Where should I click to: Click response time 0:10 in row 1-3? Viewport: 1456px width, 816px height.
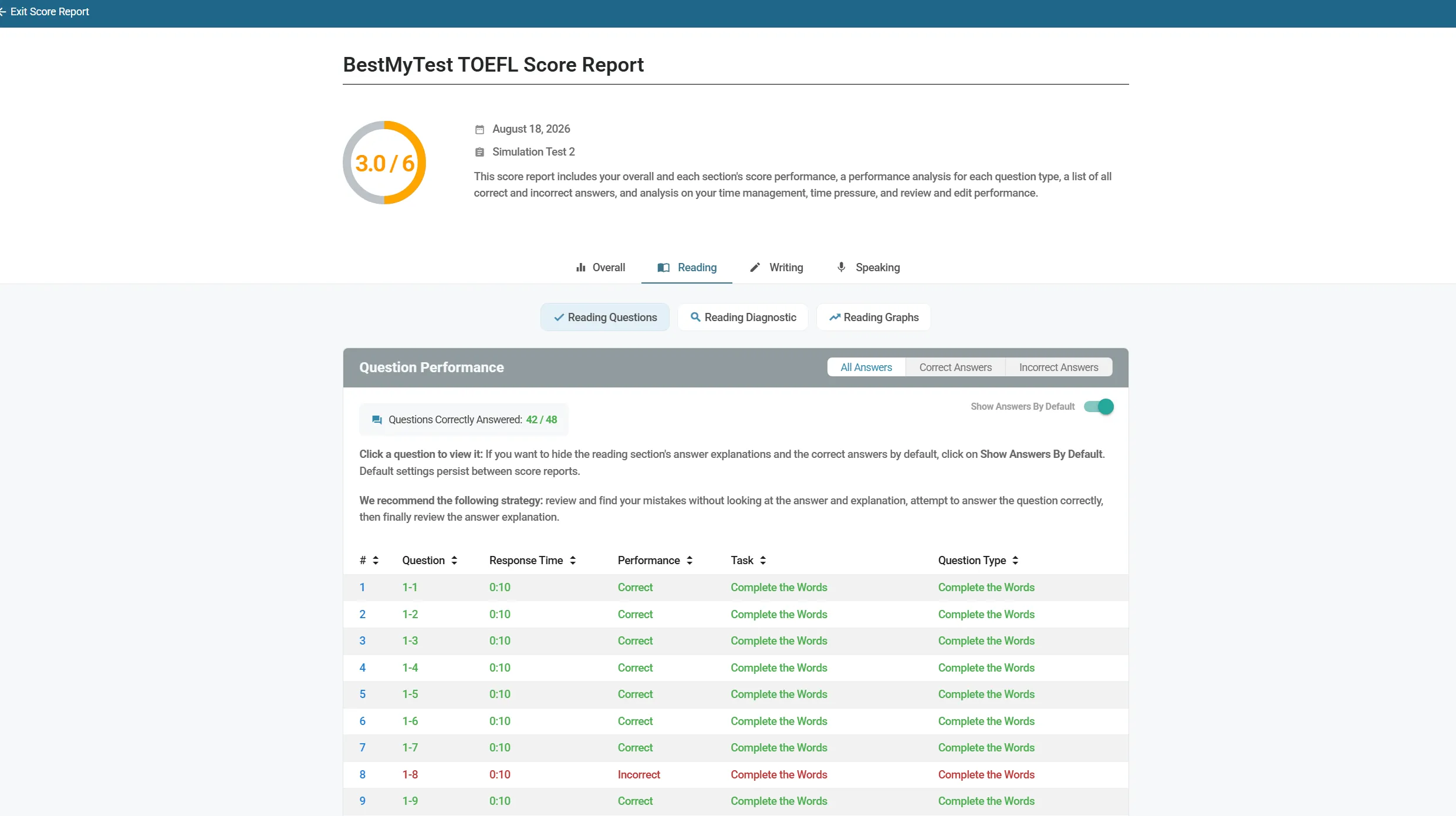pyautogui.click(x=500, y=641)
